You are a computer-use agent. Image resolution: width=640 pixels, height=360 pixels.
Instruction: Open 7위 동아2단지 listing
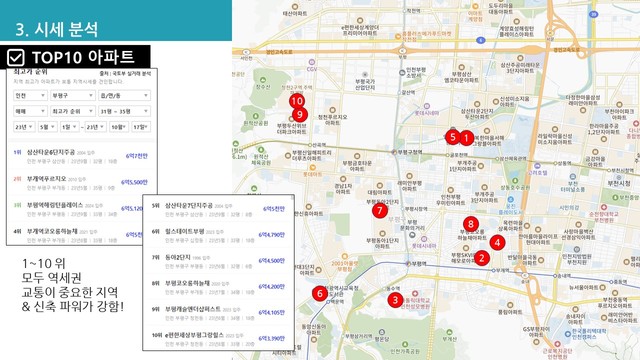point(218,261)
